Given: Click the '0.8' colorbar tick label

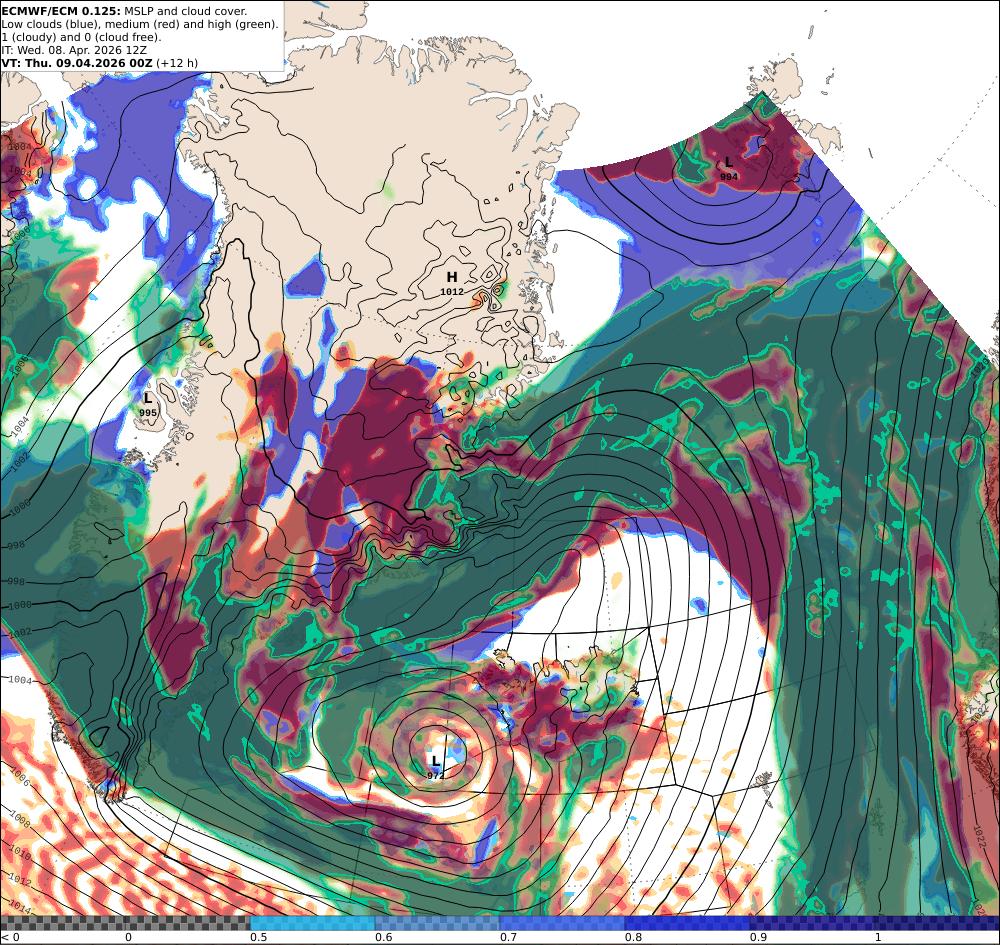Looking at the screenshot, I should [x=633, y=937].
